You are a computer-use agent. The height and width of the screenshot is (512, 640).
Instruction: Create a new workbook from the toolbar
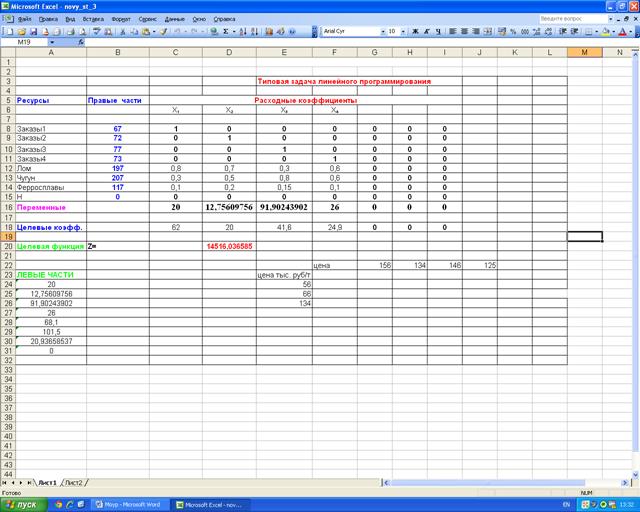pyautogui.click(x=10, y=31)
